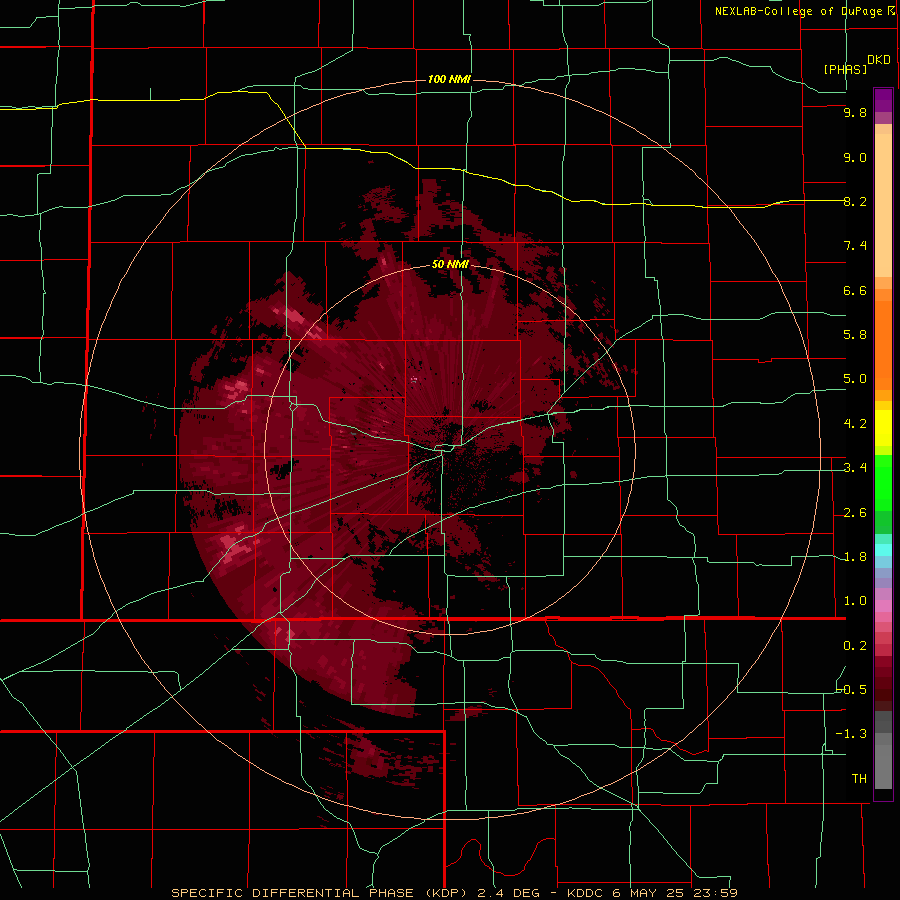This screenshot has height=900, width=900.
Task: Pick the cyan segment of the color bar
Action: click(x=883, y=549)
